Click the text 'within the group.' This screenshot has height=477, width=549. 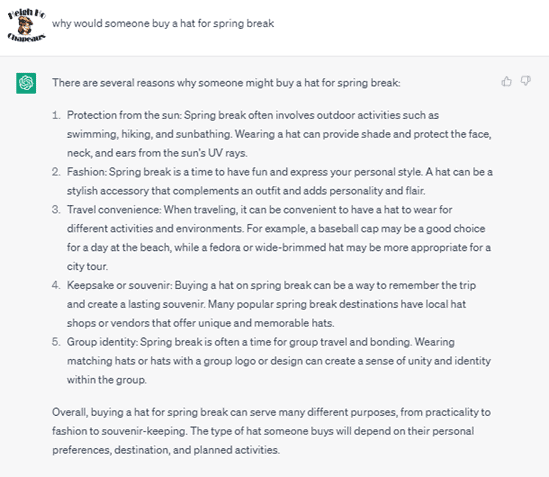[107, 380]
